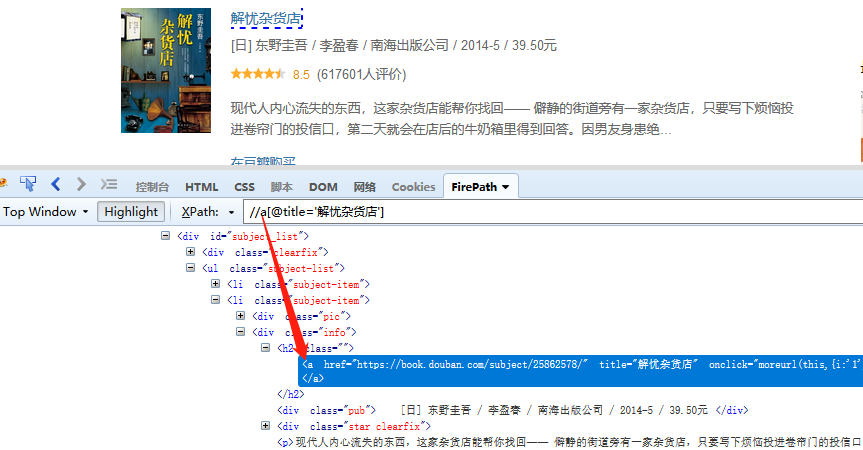Switch to the HTML tab

point(201,187)
